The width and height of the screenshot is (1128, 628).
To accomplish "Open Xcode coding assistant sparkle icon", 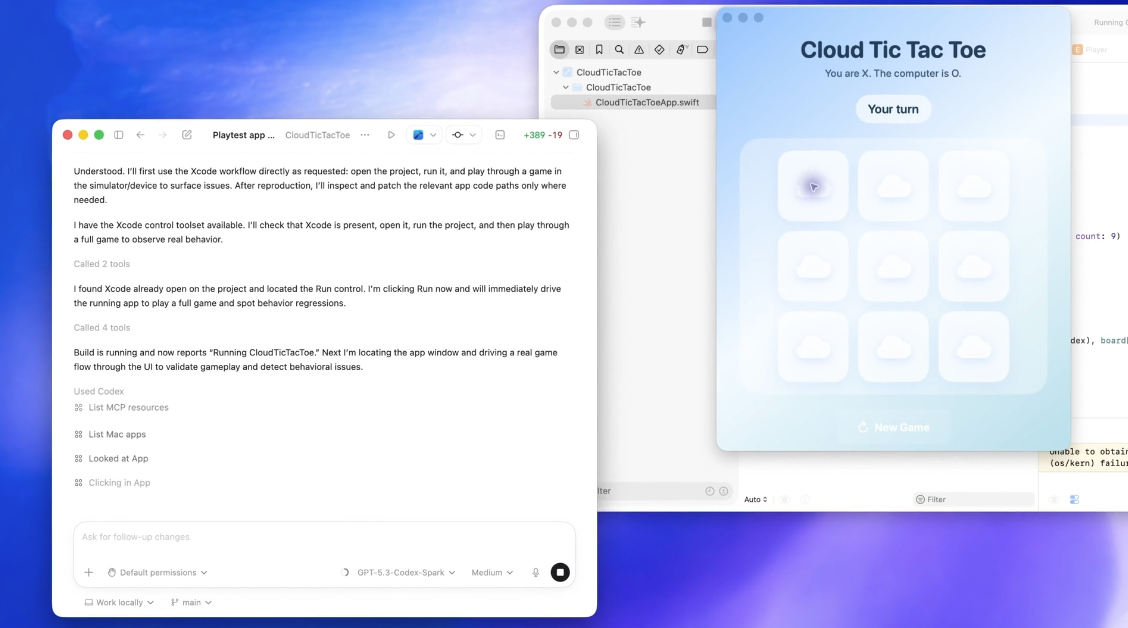I will [x=638, y=22].
